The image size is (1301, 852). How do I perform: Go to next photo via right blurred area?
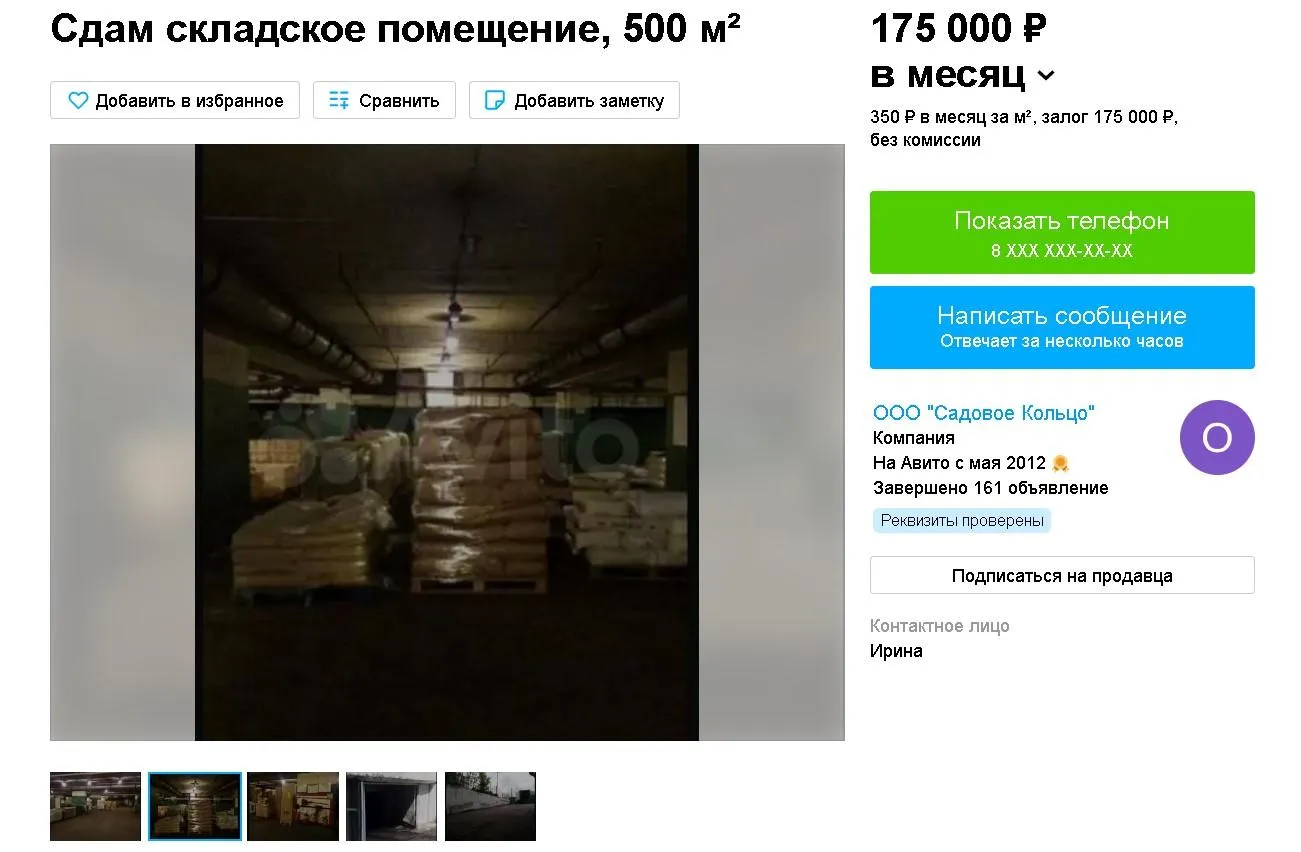coord(771,442)
